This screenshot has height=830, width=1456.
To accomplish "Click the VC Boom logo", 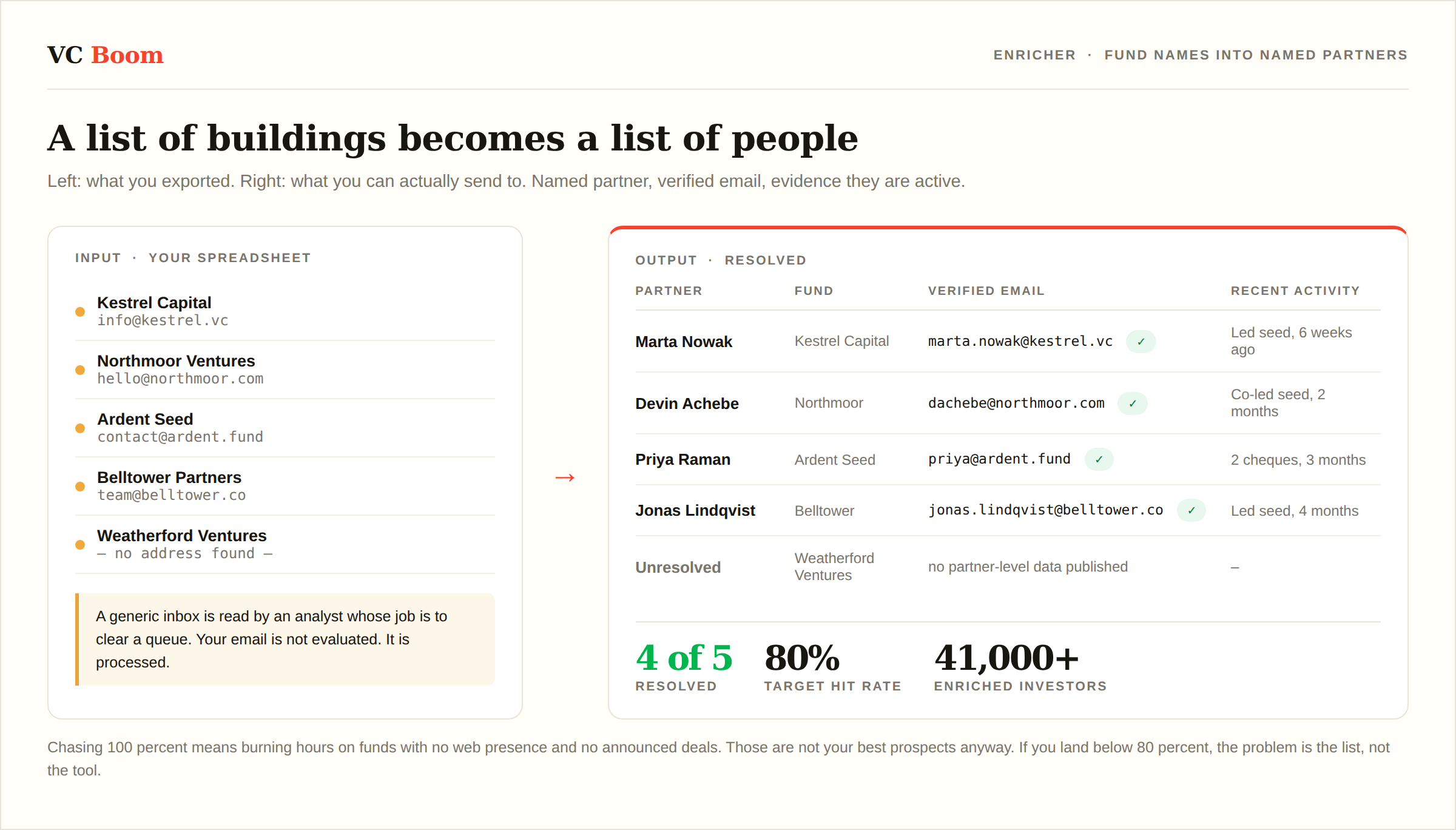I will pyautogui.click(x=106, y=55).
